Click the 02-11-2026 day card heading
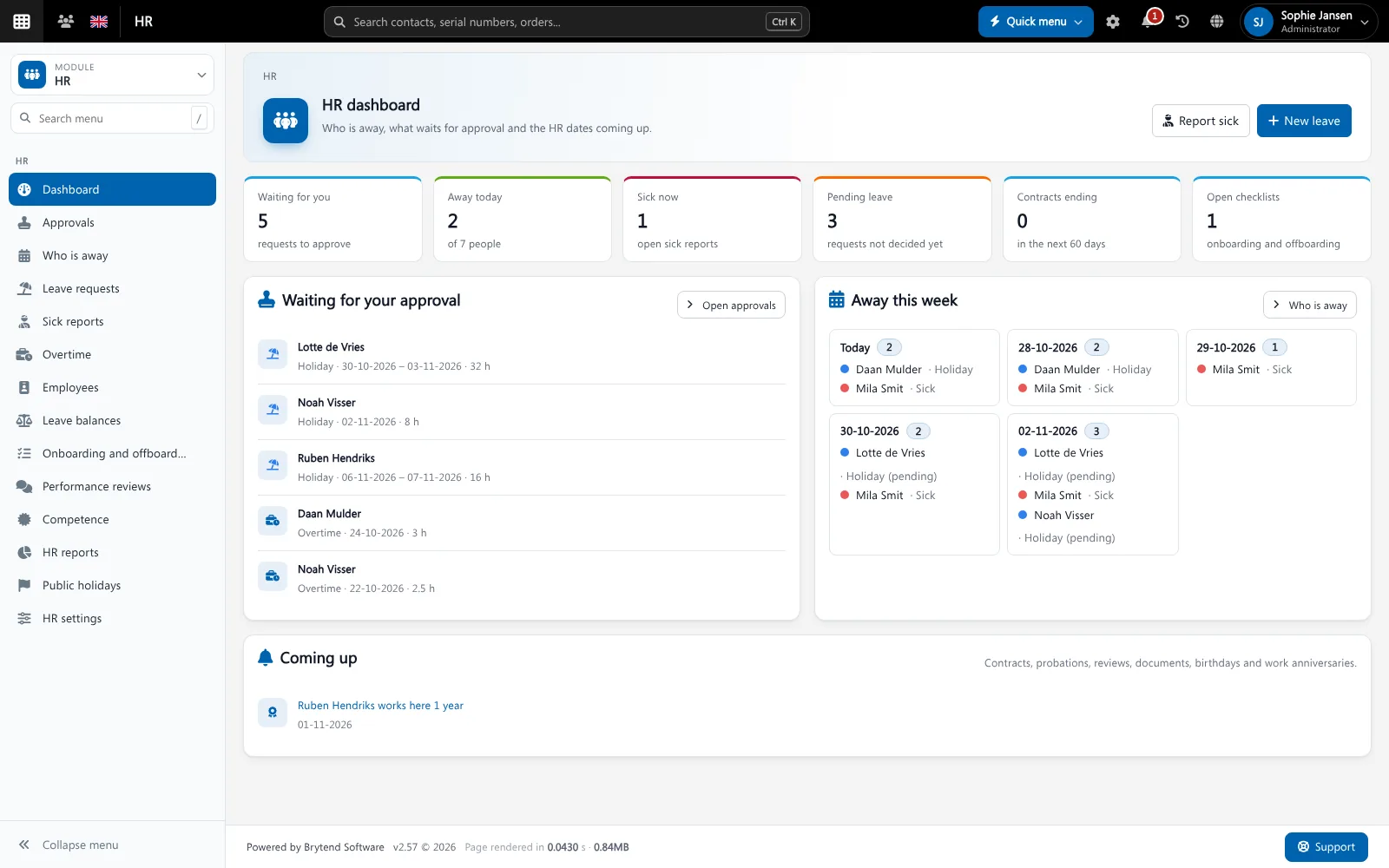Image resolution: width=1389 pixels, height=868 pixels. pyautogui.click(x=1048, y=431)
